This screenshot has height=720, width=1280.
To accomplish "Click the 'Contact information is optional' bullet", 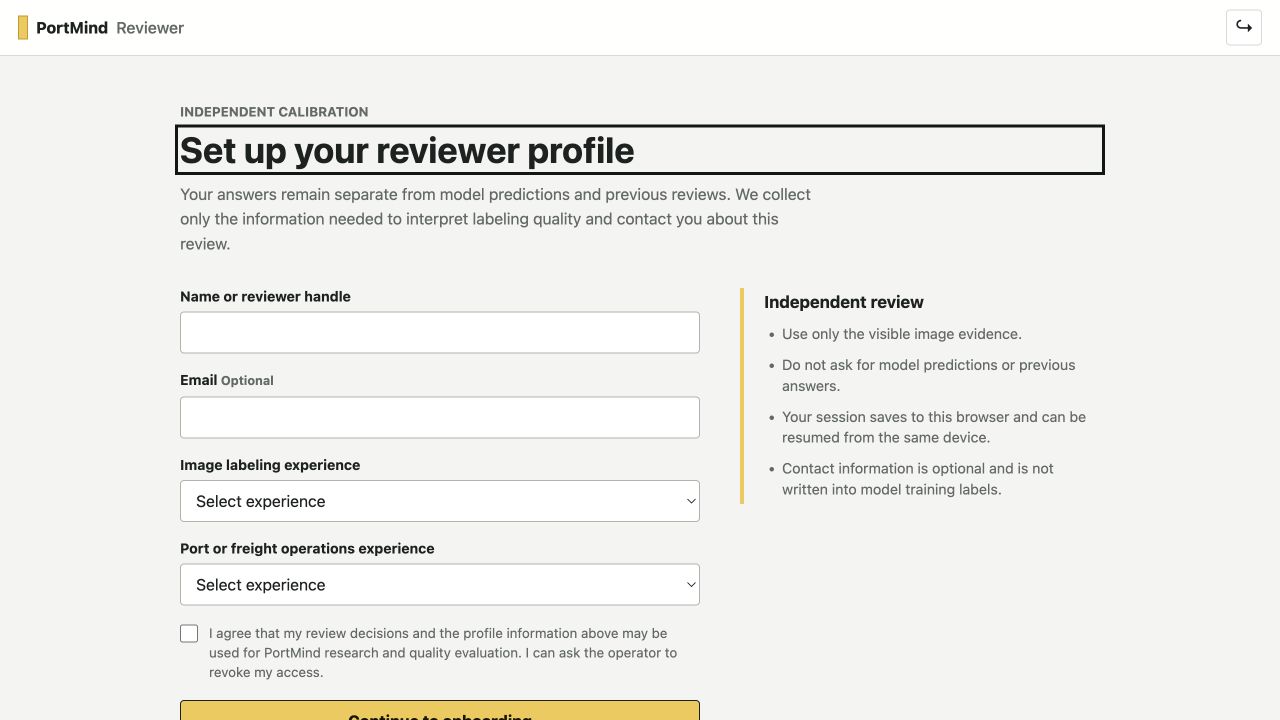I will pos(918,479).
